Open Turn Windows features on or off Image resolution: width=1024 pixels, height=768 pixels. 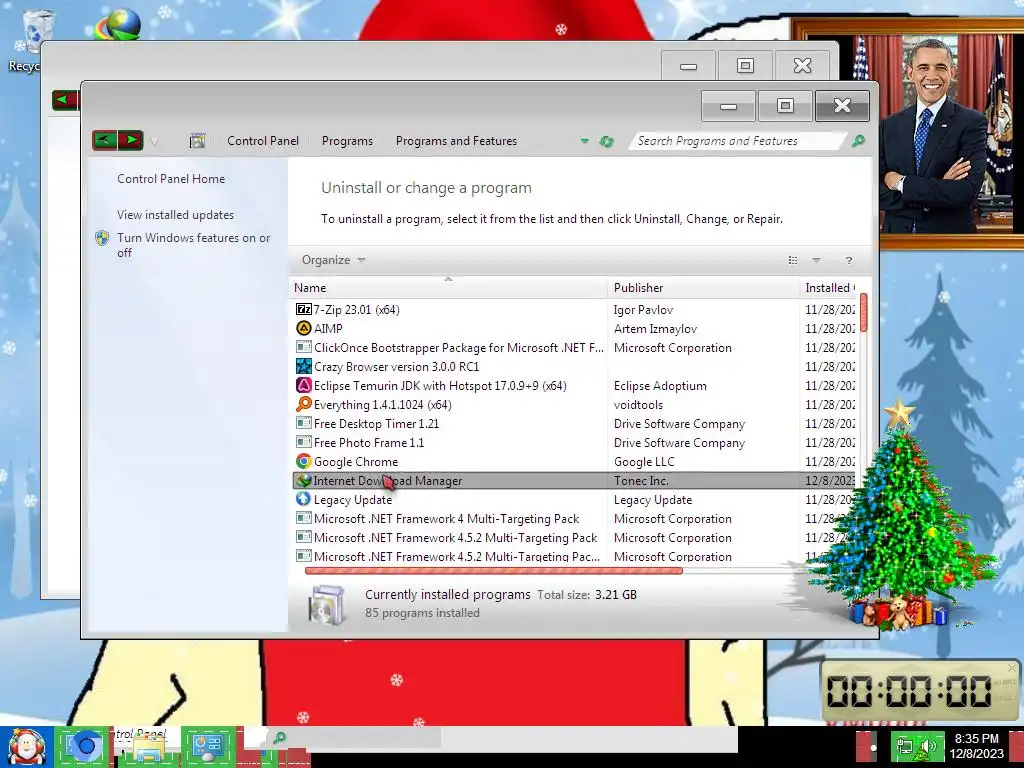pos(193,245)
